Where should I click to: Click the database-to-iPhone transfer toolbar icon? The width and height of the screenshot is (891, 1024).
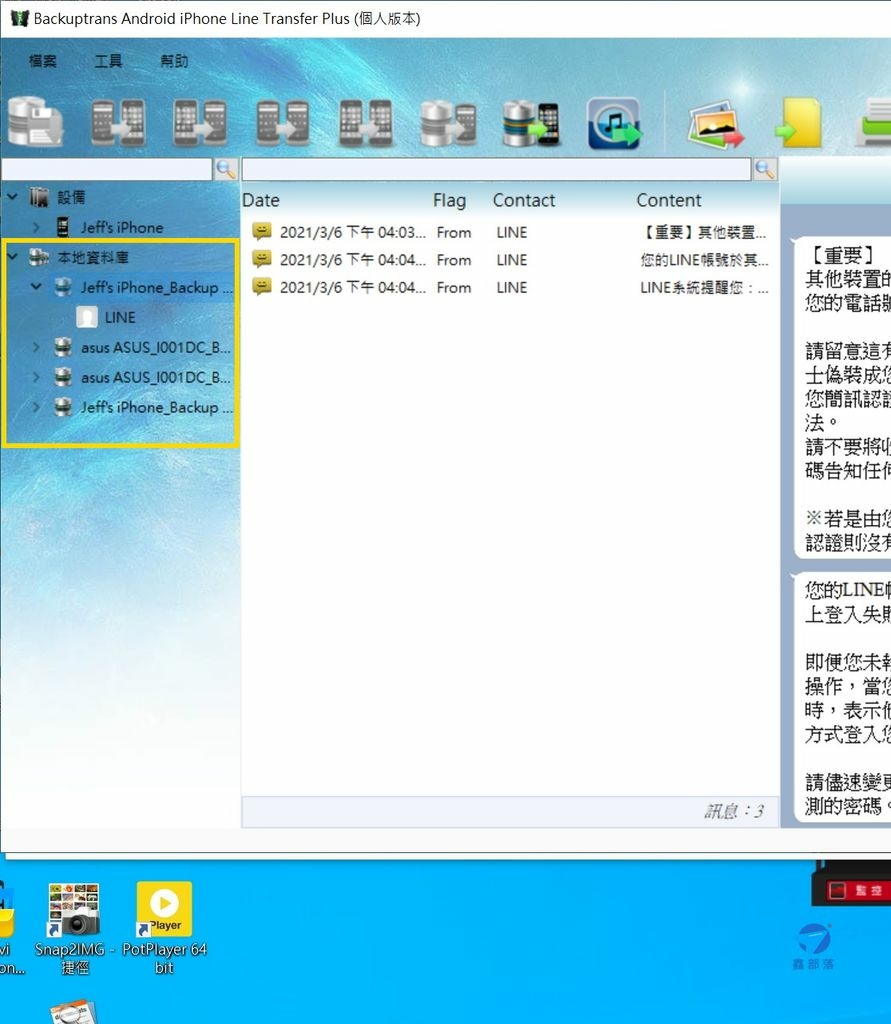(x=531, y=123)
